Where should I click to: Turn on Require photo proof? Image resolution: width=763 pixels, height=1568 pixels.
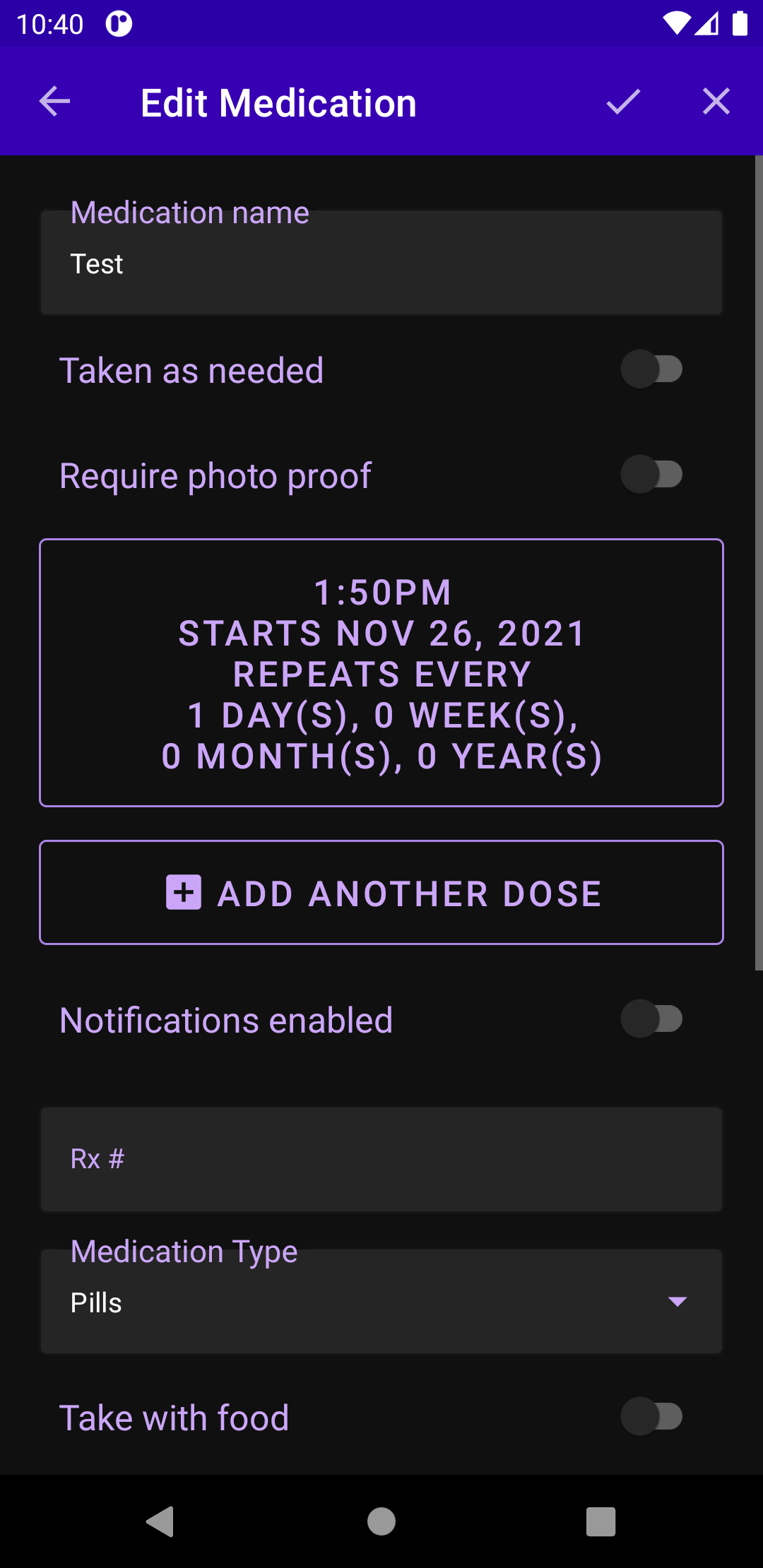[651, 474]
